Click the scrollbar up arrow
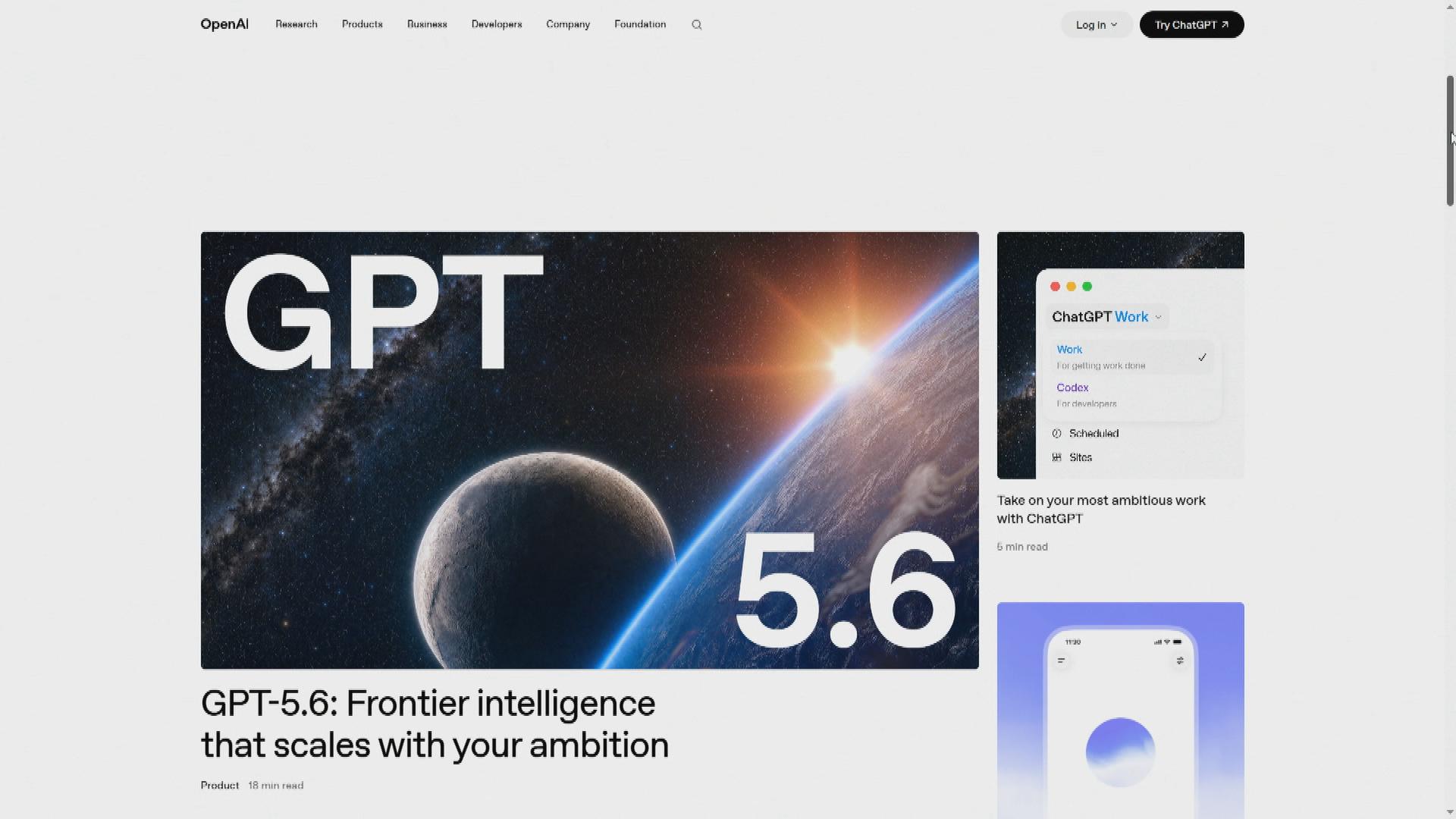 click(x=1450, y=6)
